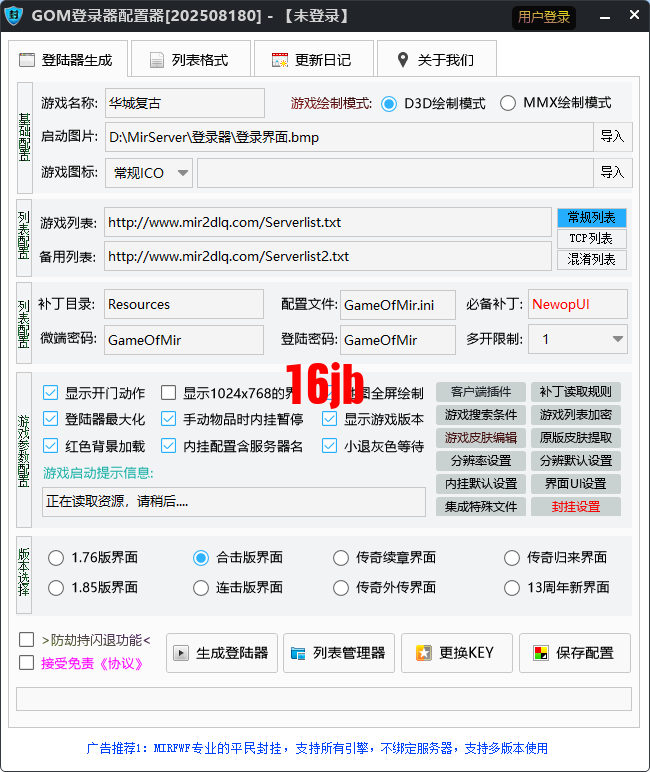
Task: Click 导入 button next to 启动图片
Action: click(613, 136)
